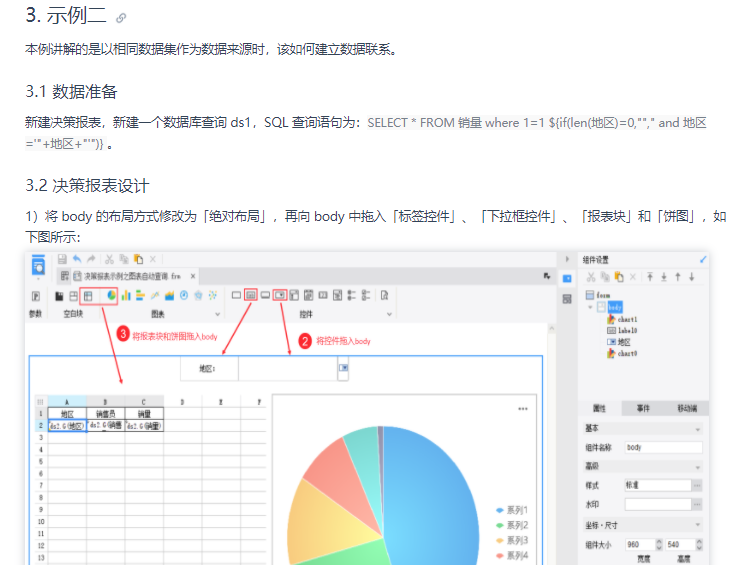The width and height of the screenshot is (752, 565).
Task: Select the report block icon
Action: [x=88, y=296]
